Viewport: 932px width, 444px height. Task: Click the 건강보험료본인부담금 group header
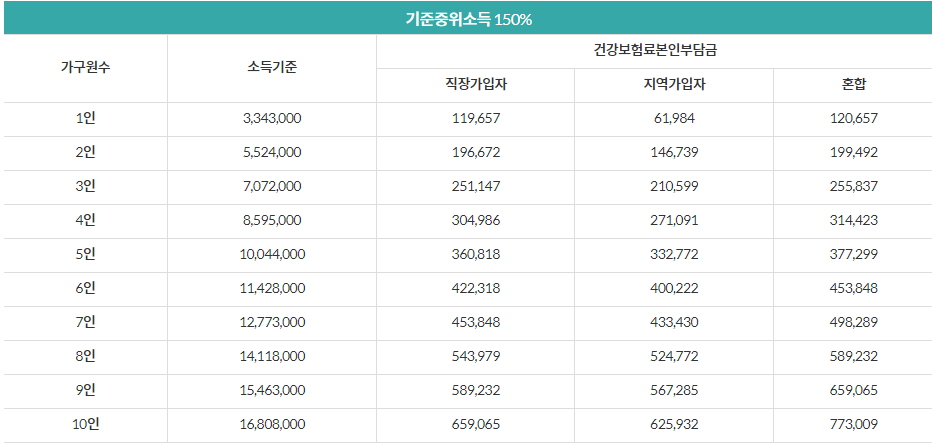[x=654, y=51]
